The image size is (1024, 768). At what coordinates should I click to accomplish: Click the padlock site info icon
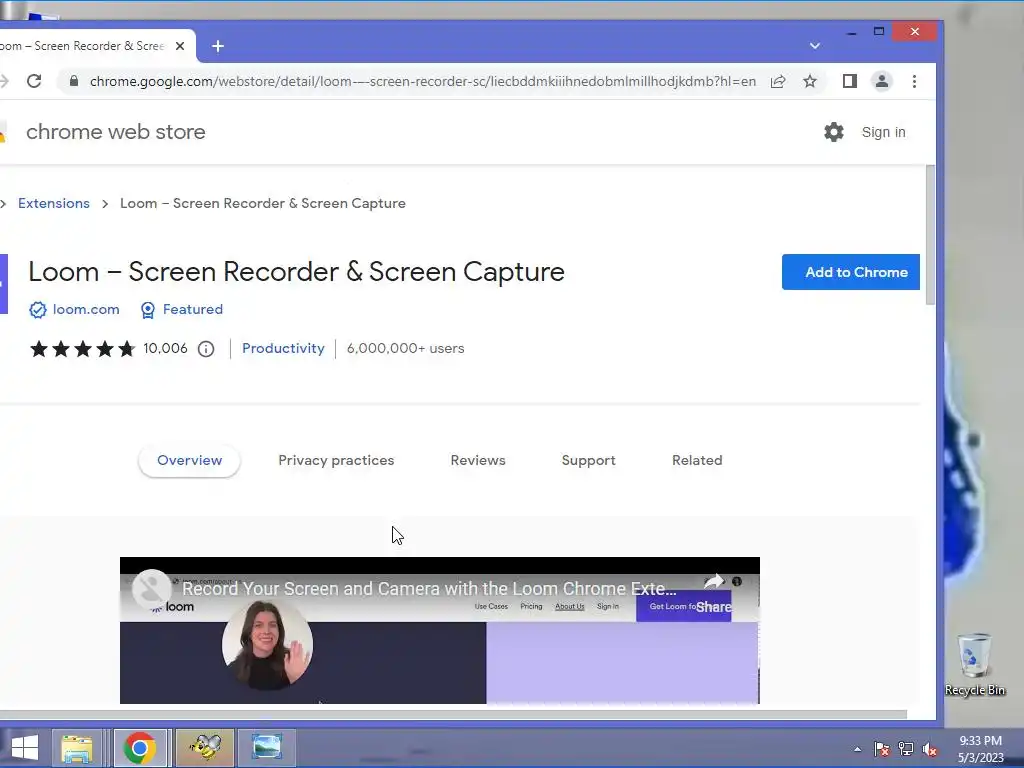point(74,81)
